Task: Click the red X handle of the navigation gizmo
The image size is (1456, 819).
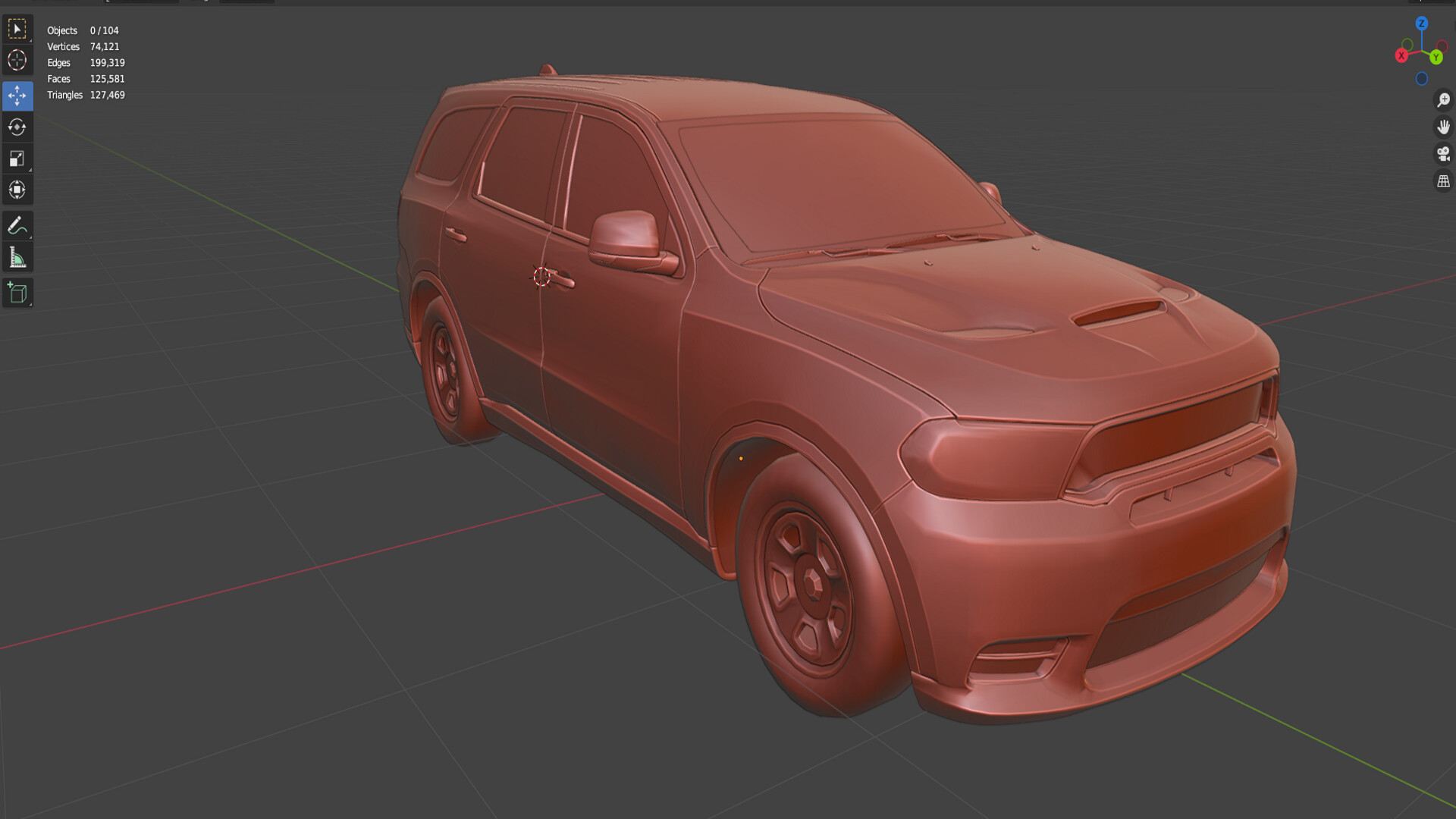Action: click(1401, 55)
